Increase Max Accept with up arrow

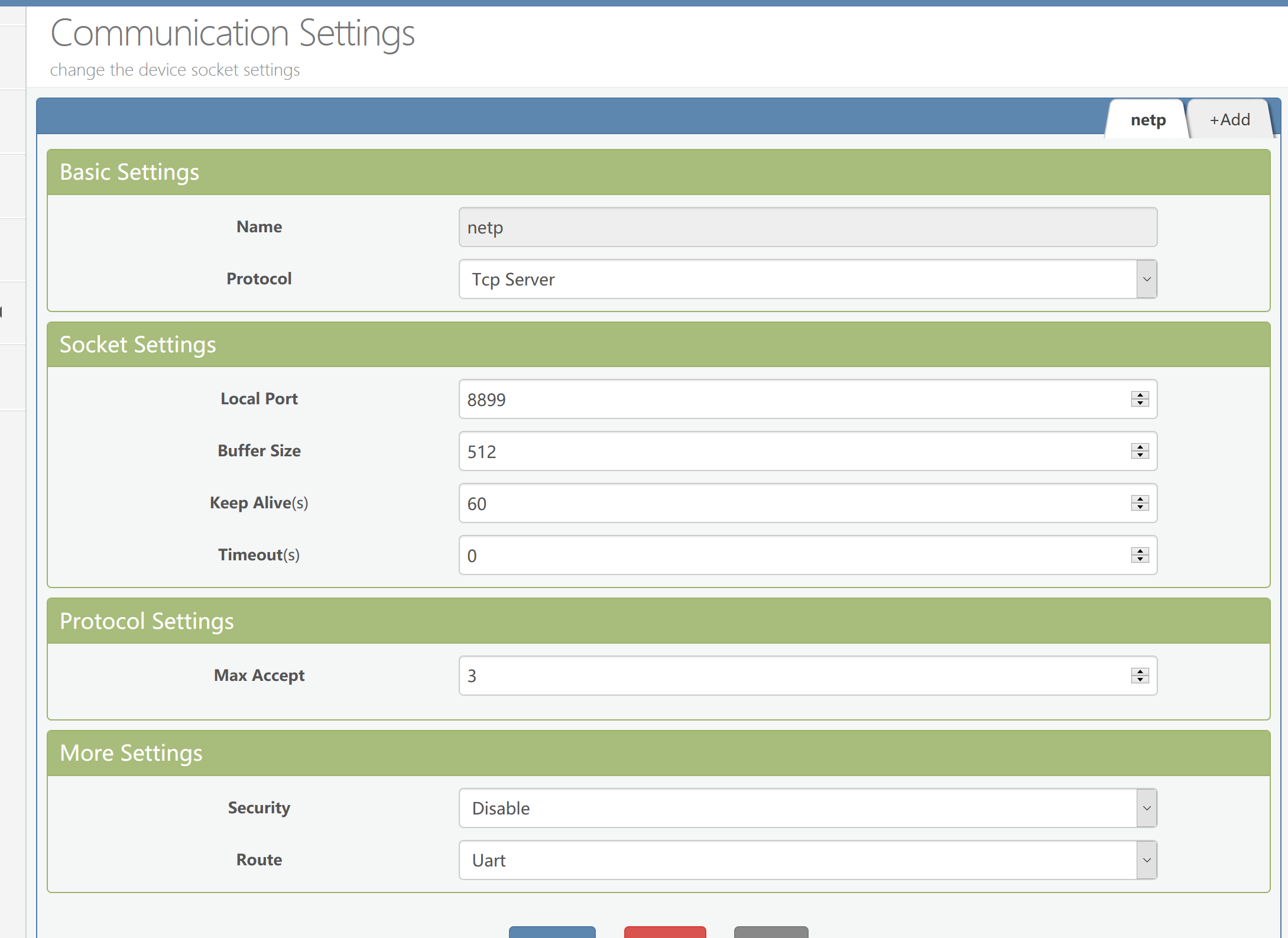pyautogui.click(x=1140, y=671)
